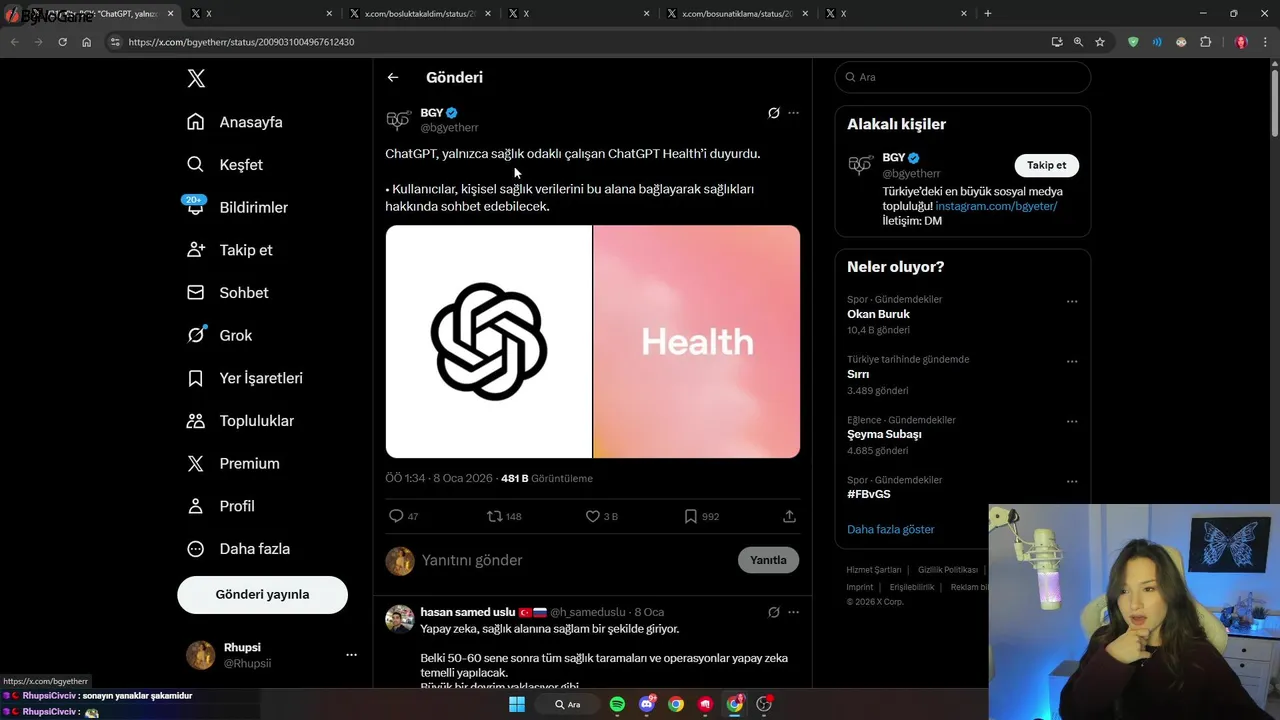Open the OpenAI logo image
Screen dimensions: 1280x720
point(488,341)
